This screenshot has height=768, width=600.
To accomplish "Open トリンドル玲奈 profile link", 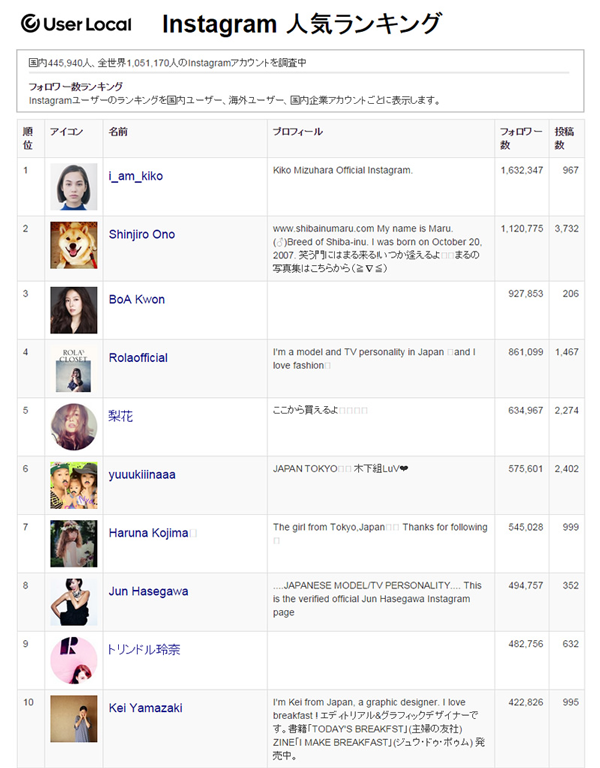I will click(x=144, y=649).
